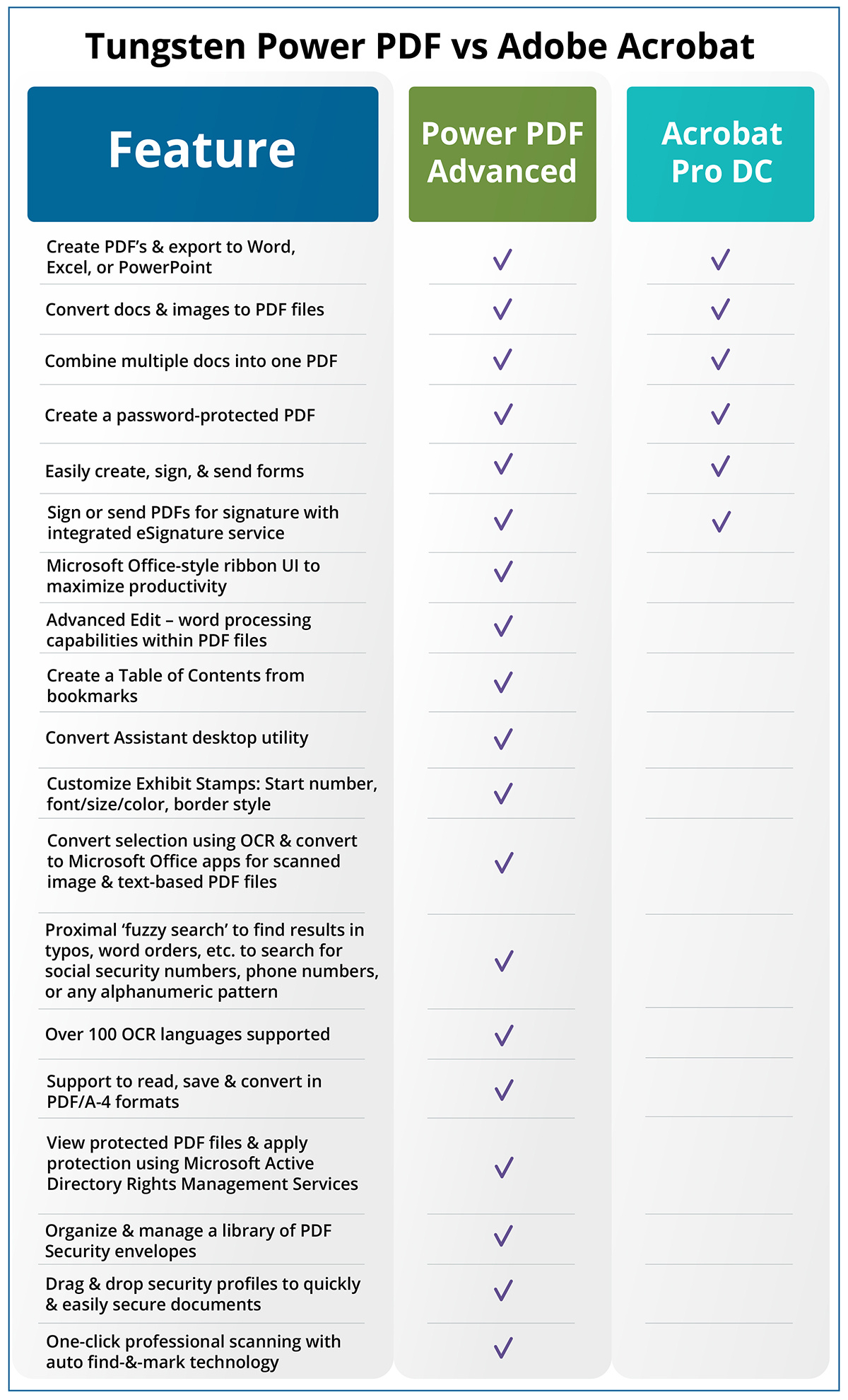Screen dimensions: 848x1400
Task: Click the Tungsten Power PDF vs Adobe Acrobat title
Action: (420, 47)
